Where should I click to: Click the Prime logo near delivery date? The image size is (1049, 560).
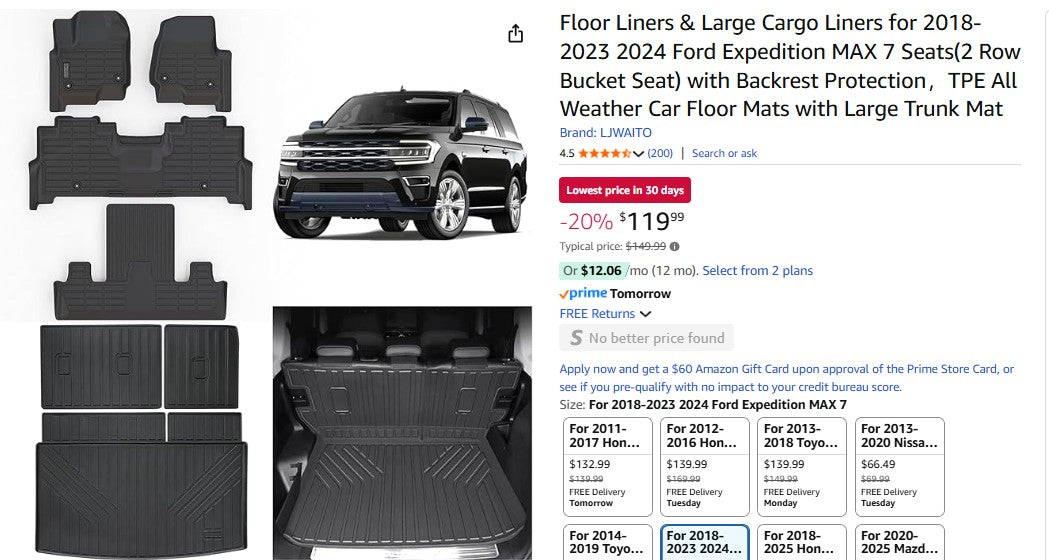tap(583, 294)
